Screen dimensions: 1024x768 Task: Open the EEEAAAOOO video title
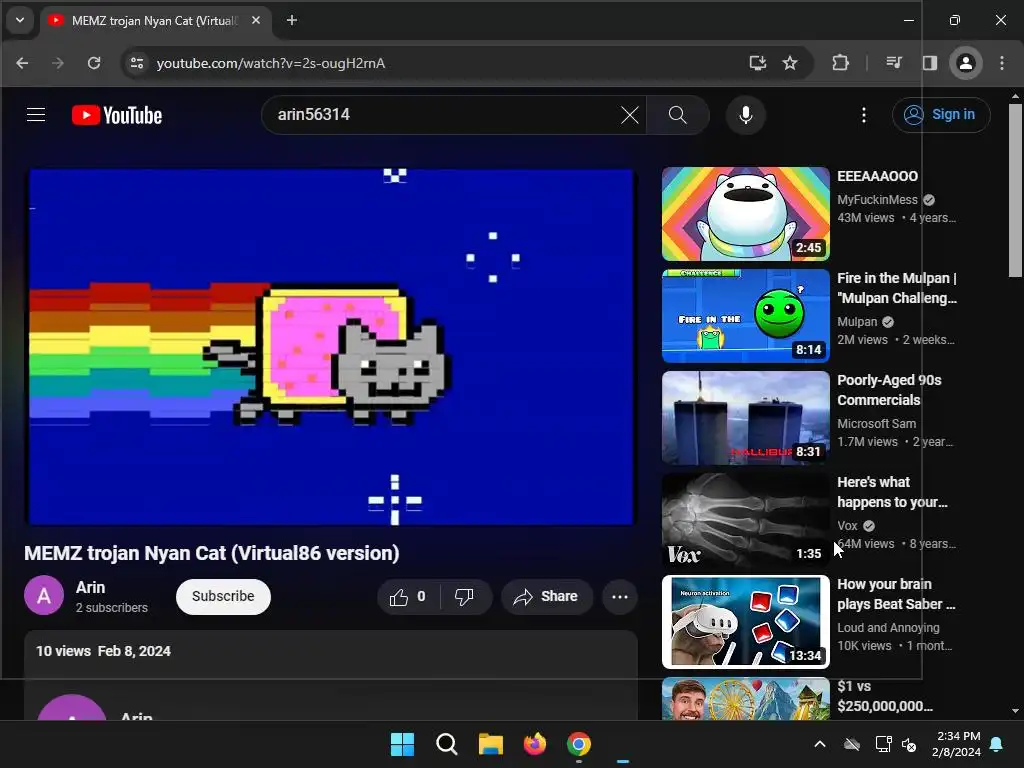coord(877,176)
